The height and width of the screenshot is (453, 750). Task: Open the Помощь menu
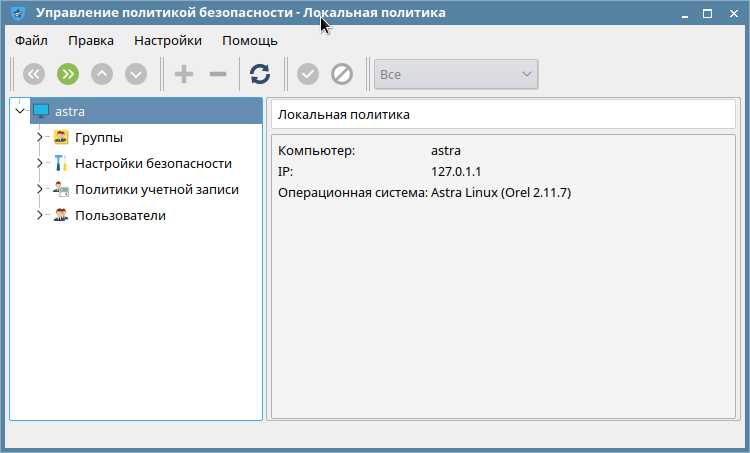(x=250, y=41)
